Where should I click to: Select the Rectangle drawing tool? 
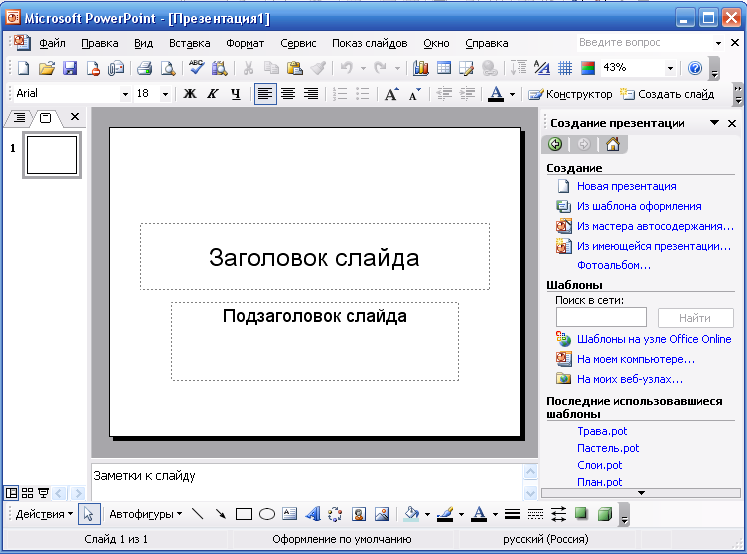tap(244, 514)
